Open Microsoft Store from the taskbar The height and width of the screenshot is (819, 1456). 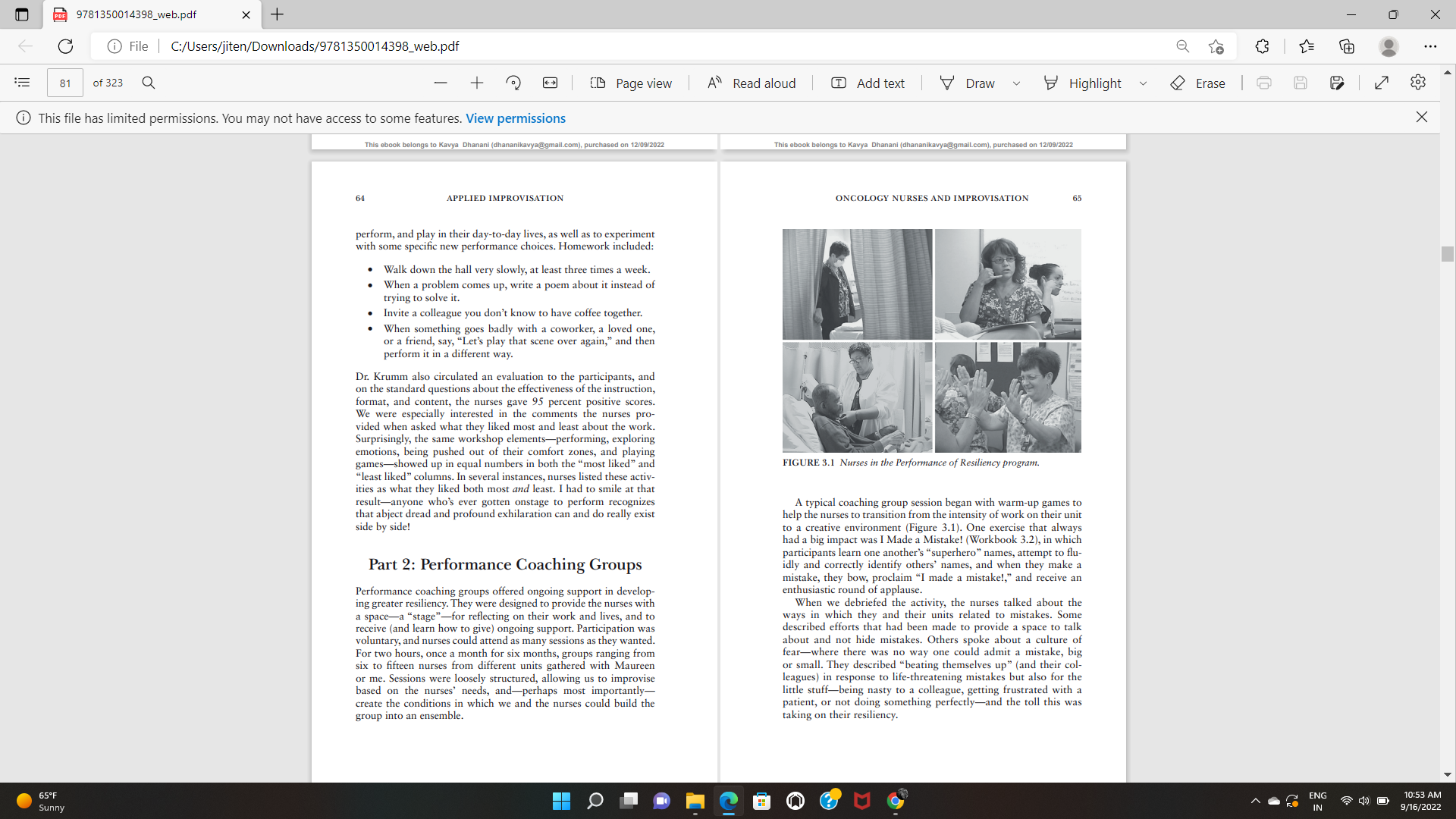click(x=762, y=801)
